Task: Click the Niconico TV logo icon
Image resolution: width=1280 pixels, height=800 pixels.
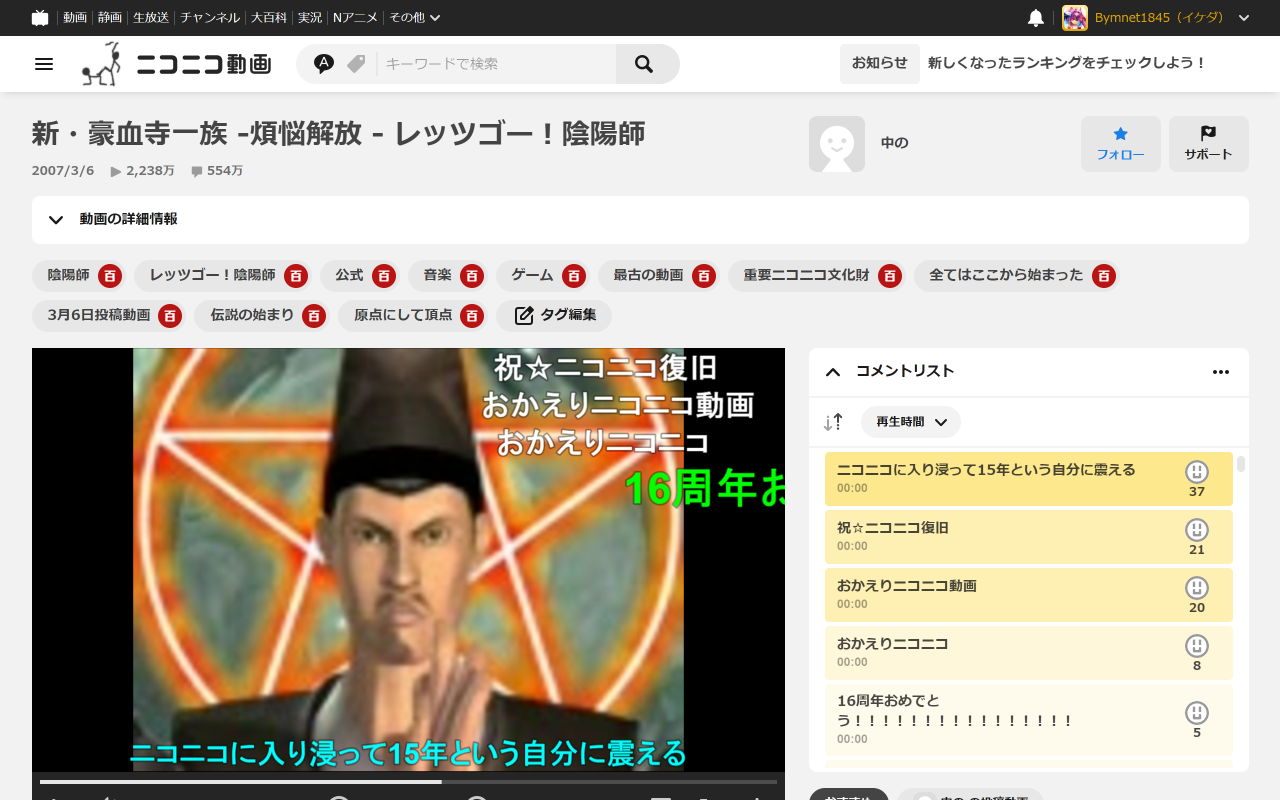Action: coord(40,18)
